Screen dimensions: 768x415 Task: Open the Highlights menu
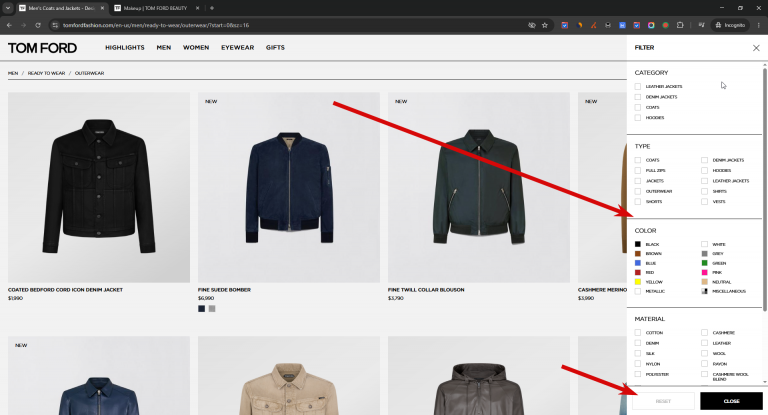click(x=125, y=48)
